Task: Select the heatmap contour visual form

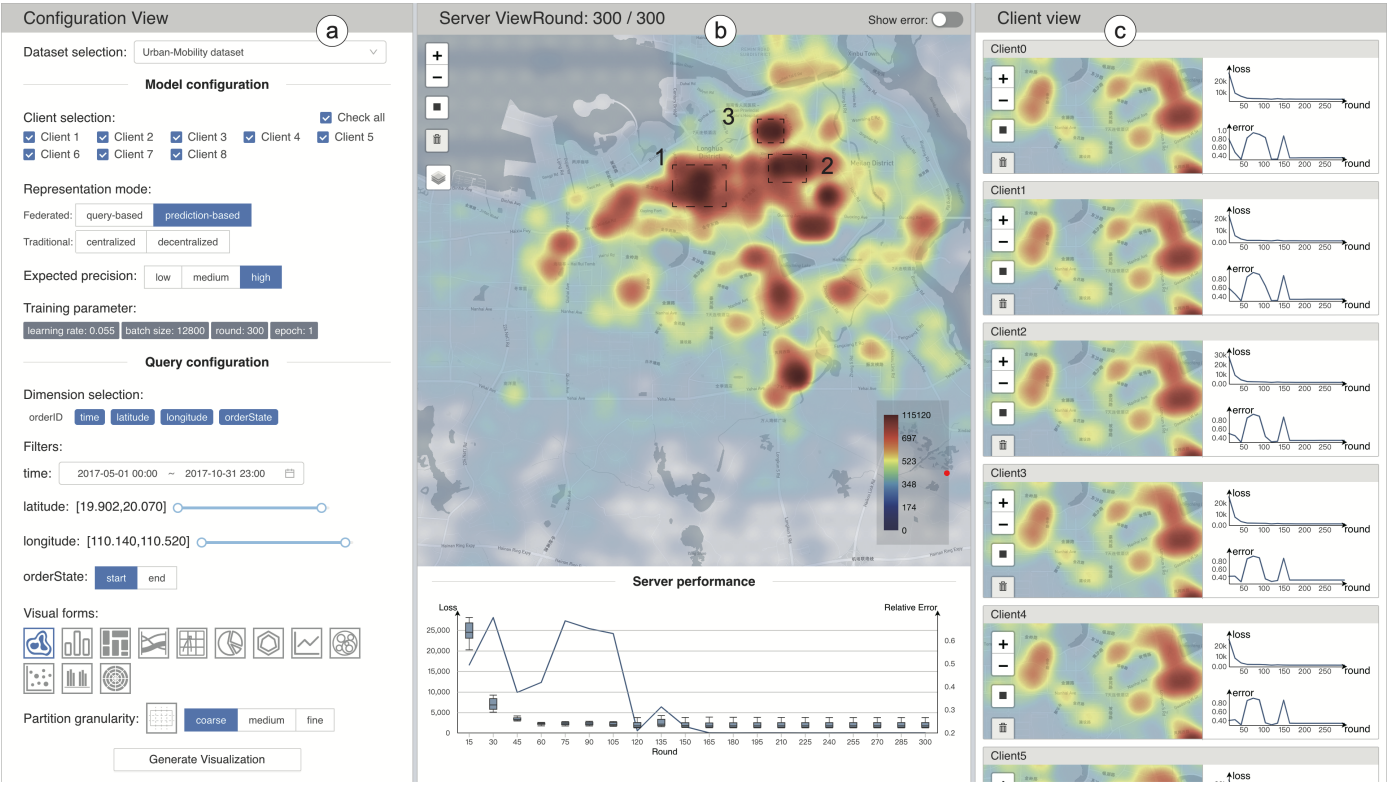Action: point(39,643)
